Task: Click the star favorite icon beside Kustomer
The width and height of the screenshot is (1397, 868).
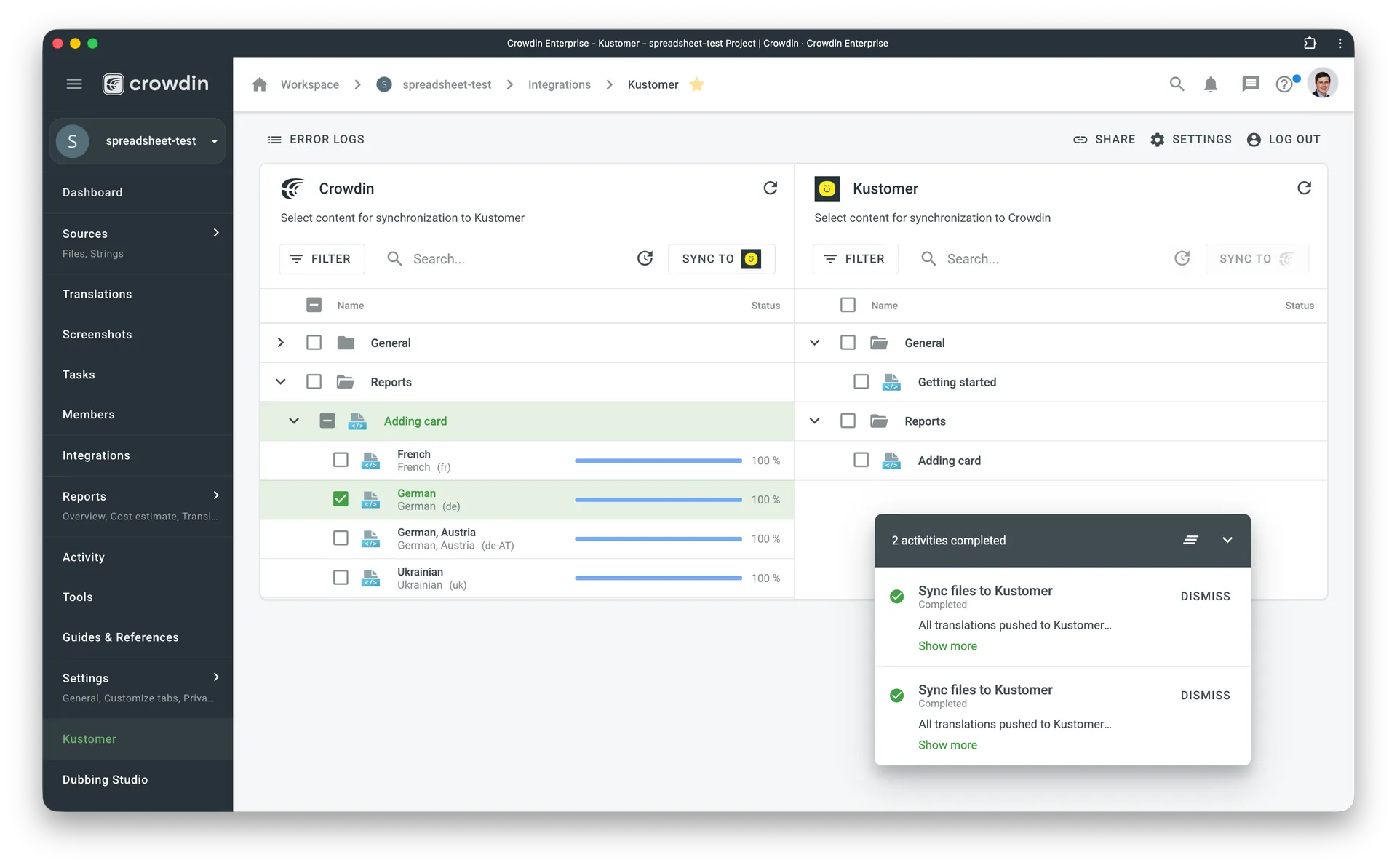Action: [x=697, y=84]
